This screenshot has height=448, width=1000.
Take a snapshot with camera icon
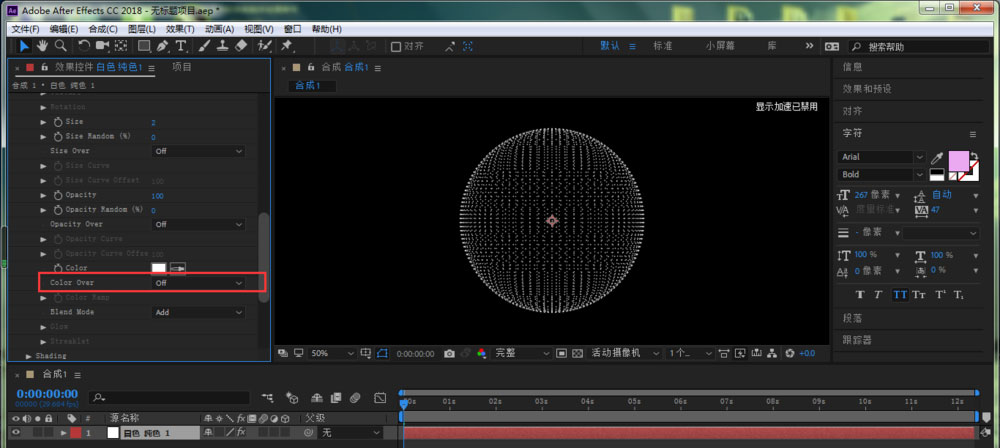click(x=449, y=354)
